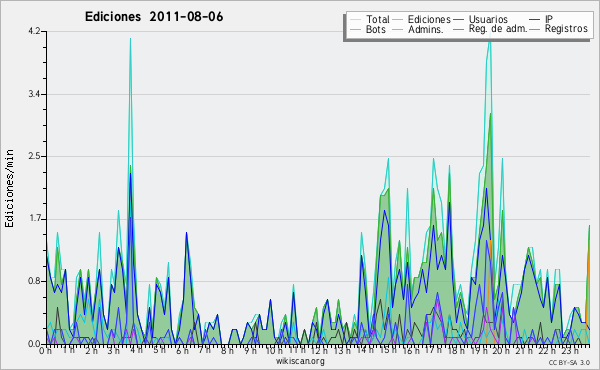
Task: Click the y-axis value 3.4
Action: (x=34, y=94)
